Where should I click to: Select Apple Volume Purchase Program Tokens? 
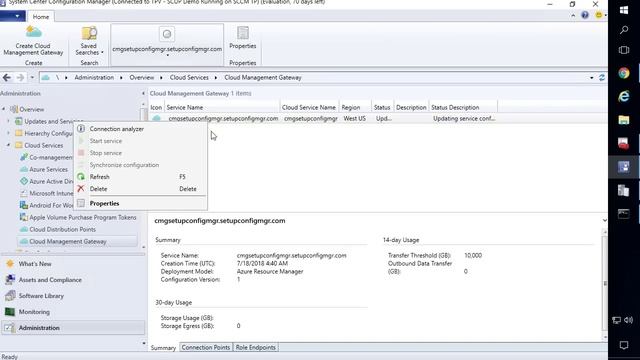click(x=82, y=218)
